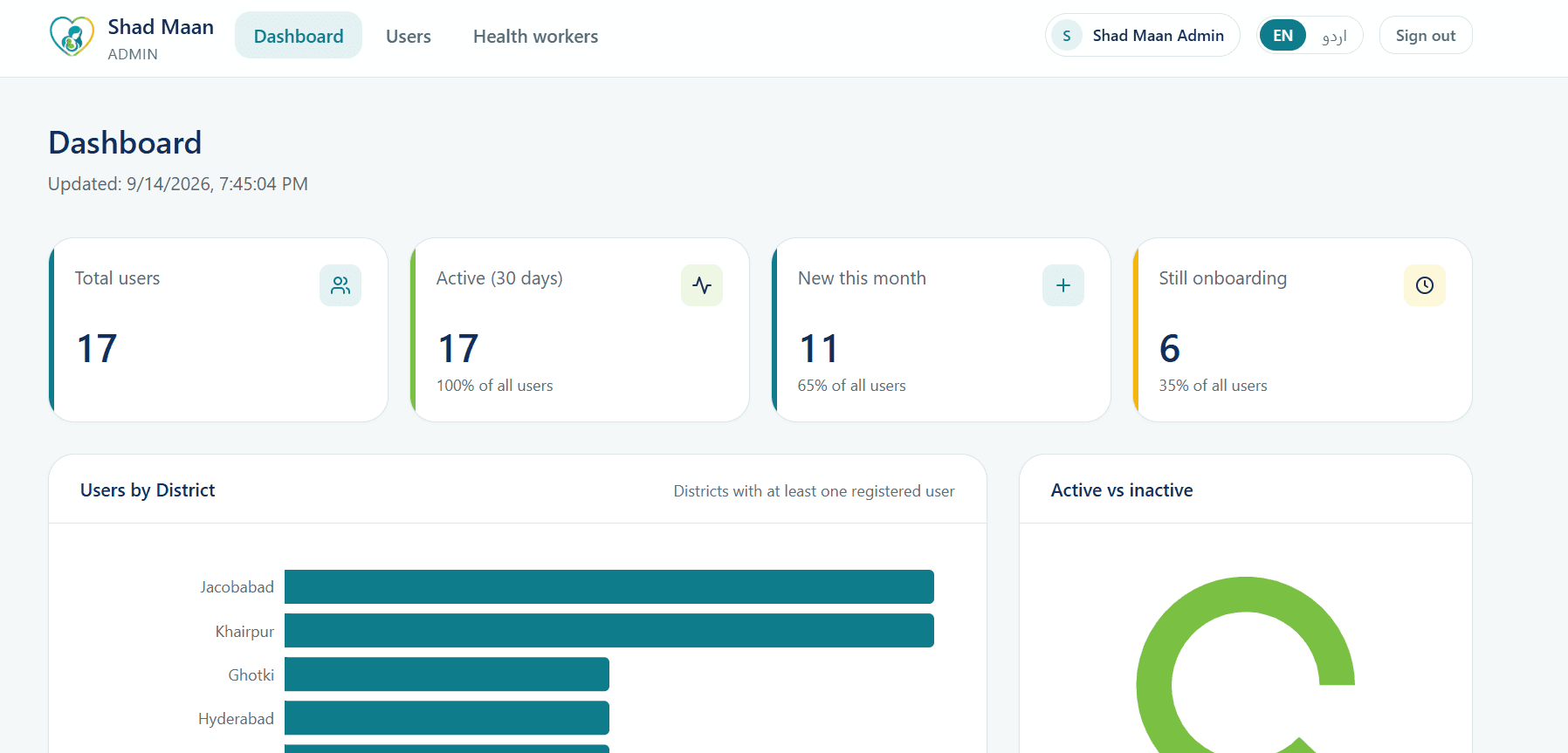Click the Jacobabad district label
This screenshot has height=753, width=1568.
point(237,587)
